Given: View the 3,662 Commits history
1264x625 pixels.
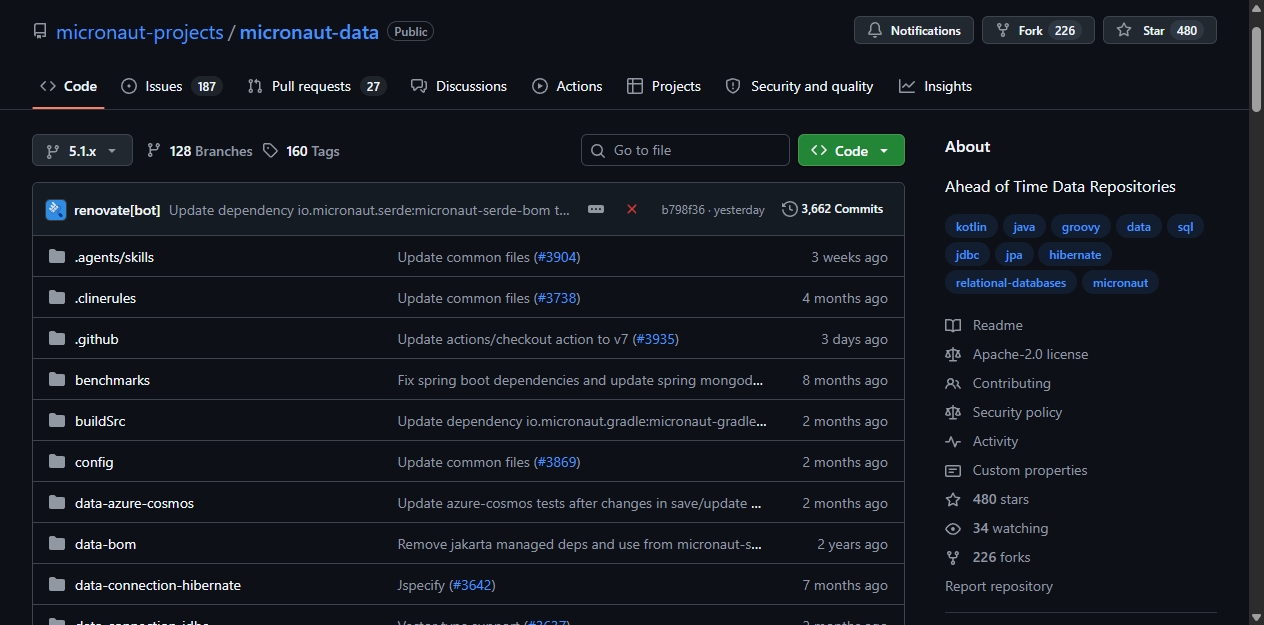Looking at the screenshot, I should pyautogui.click(x=833, y=209).
